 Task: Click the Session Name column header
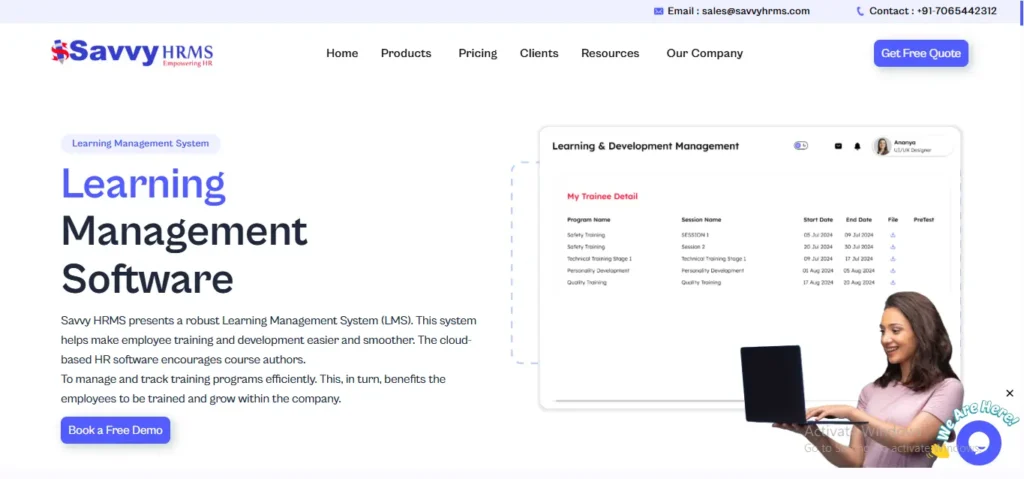[701, 220]
